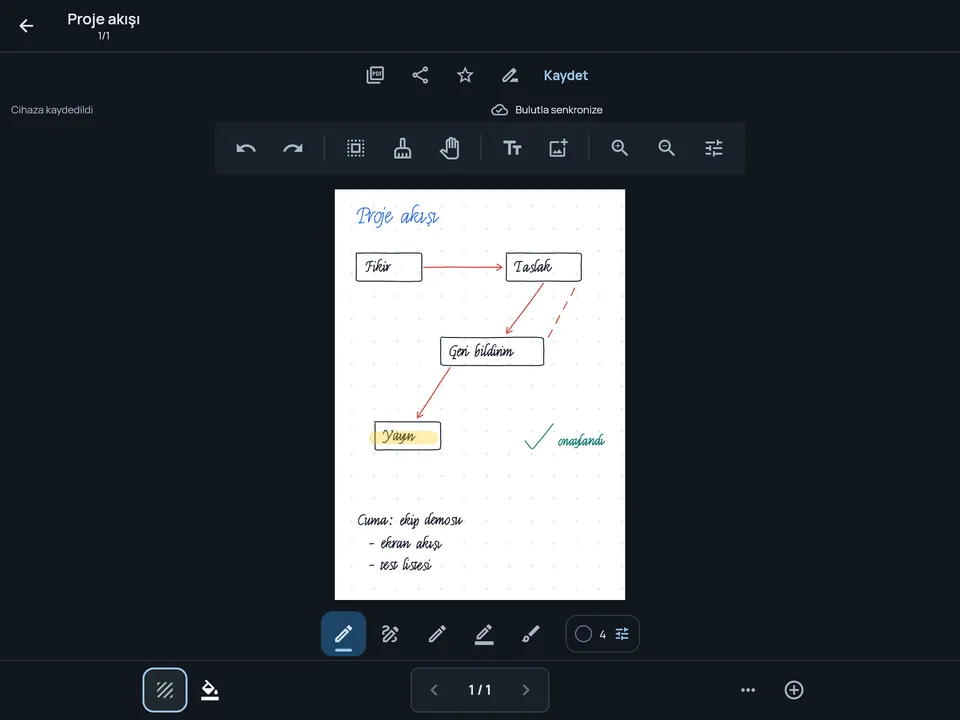Open pen color circle swatch
The width and height of the screenshot is (960, 720).
coord(583,634)
